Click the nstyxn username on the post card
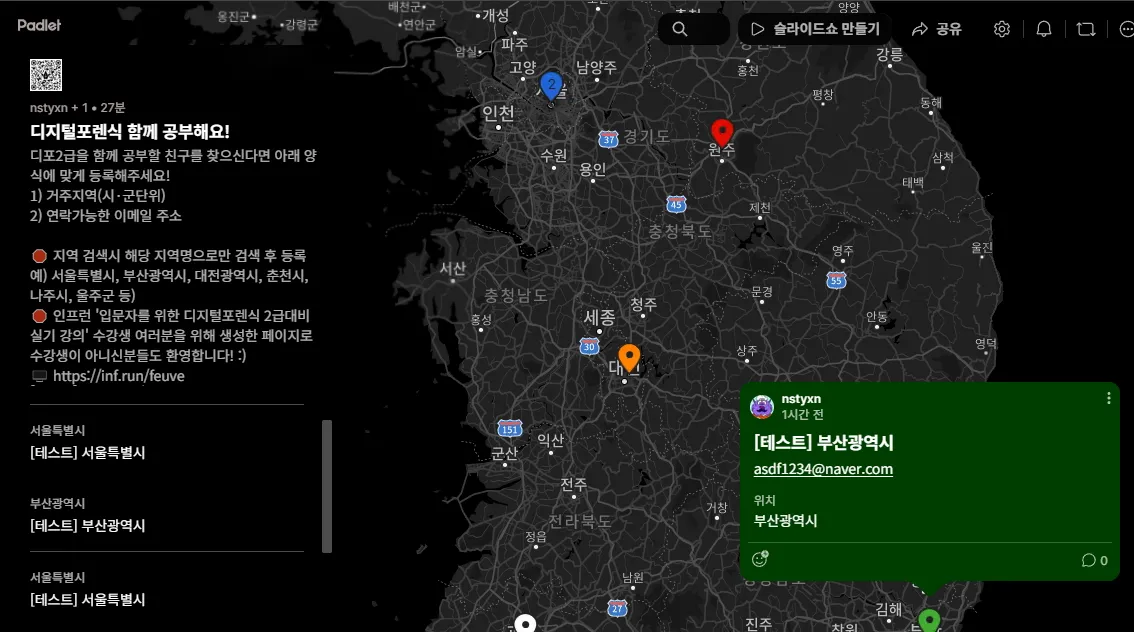This screenshot has height=632, width=1134. (801, 398)
